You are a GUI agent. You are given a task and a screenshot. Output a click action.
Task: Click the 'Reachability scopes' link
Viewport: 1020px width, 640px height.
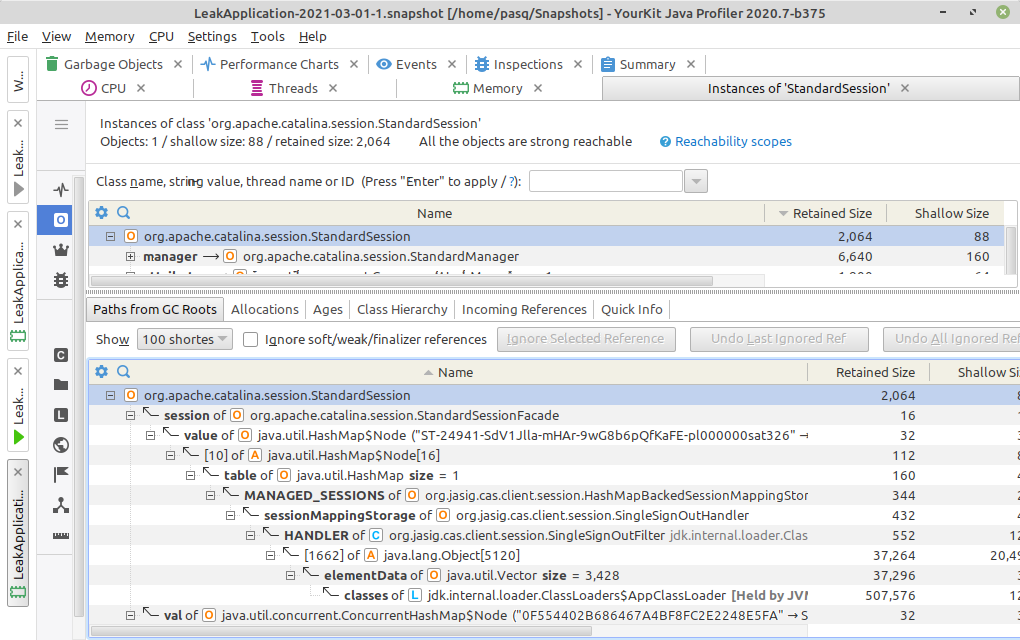pos(734,141)
